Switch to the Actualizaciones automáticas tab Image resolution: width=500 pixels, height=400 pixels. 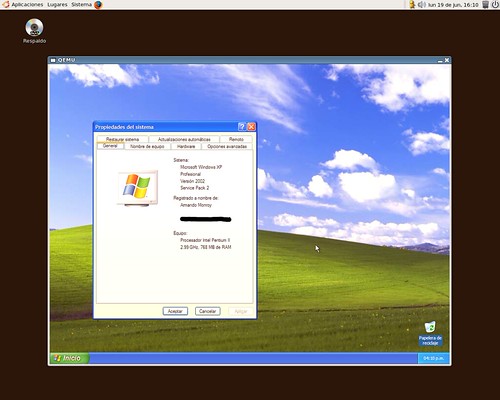[184, 139]
